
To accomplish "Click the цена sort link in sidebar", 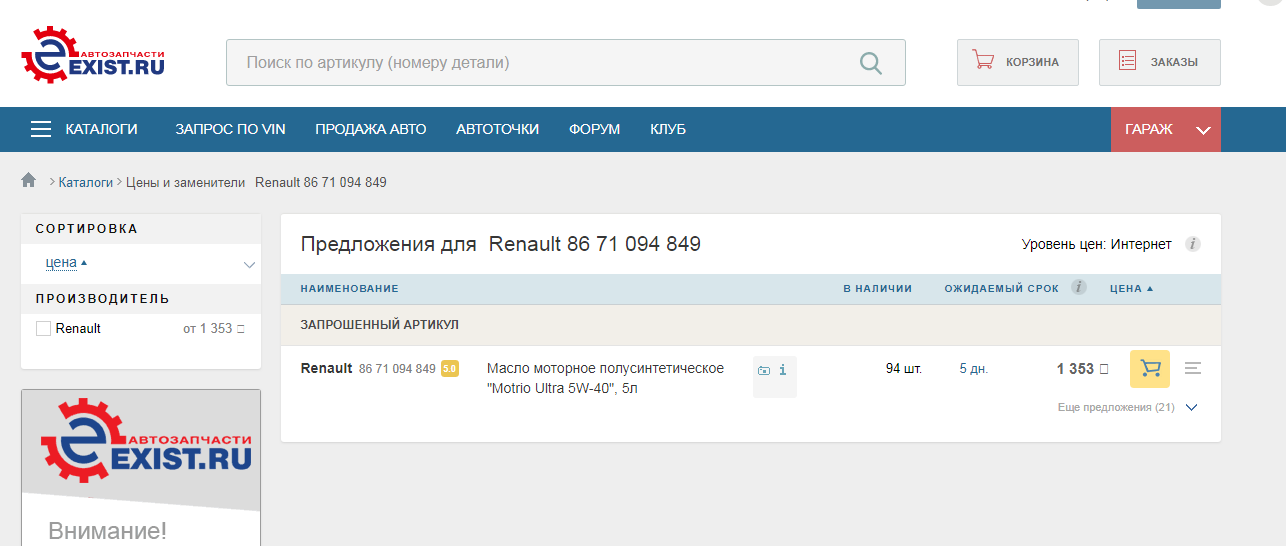I will pyautogui.click(x=61, y=262).
